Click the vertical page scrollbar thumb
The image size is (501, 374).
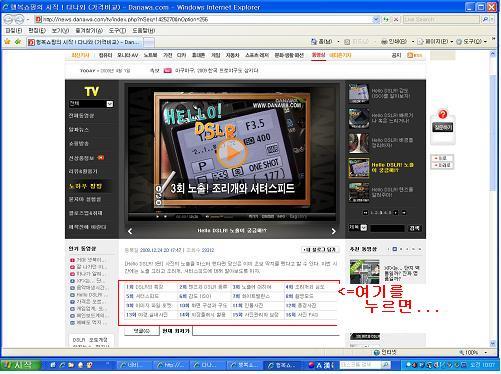493,133
